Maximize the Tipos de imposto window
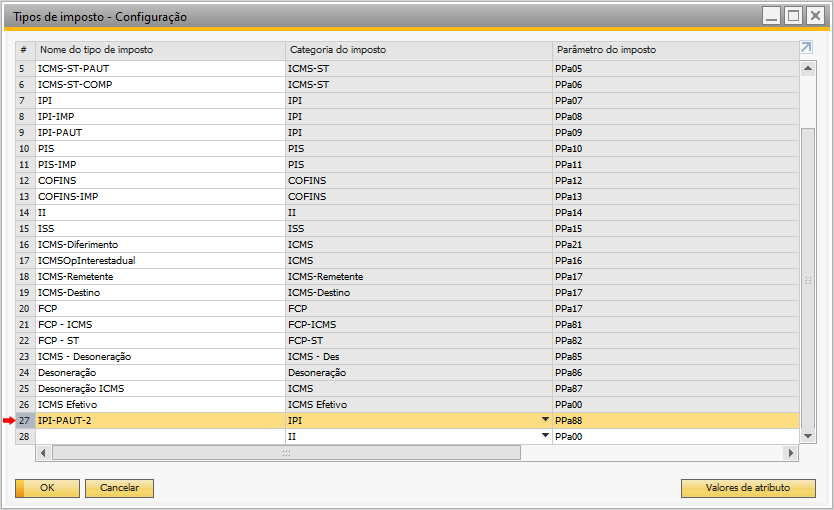Viewport: 834px width, 510px height. (x=793, y=15)
